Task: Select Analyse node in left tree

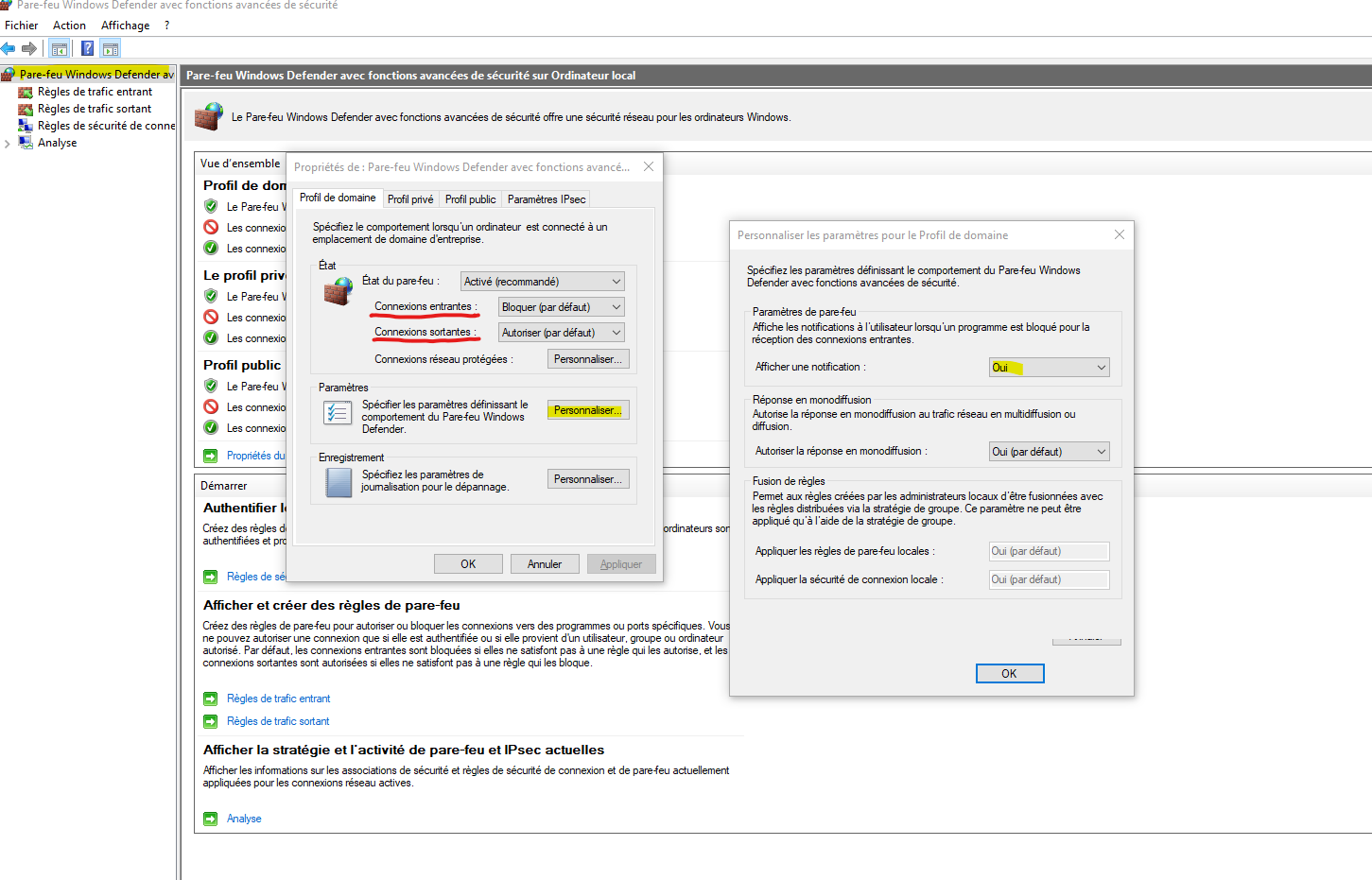Action: click(x=57, y=143)
